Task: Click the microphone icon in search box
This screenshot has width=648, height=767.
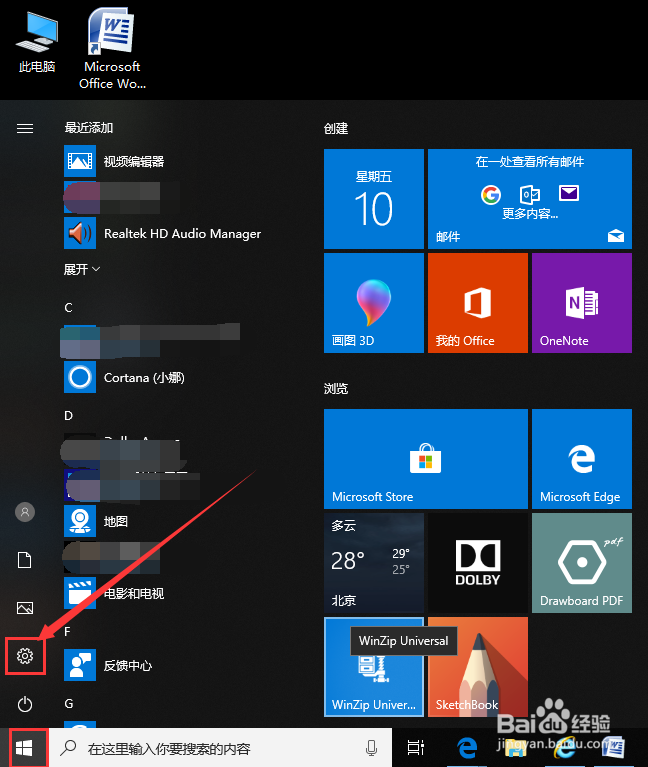Action: [x=371, y=748]
